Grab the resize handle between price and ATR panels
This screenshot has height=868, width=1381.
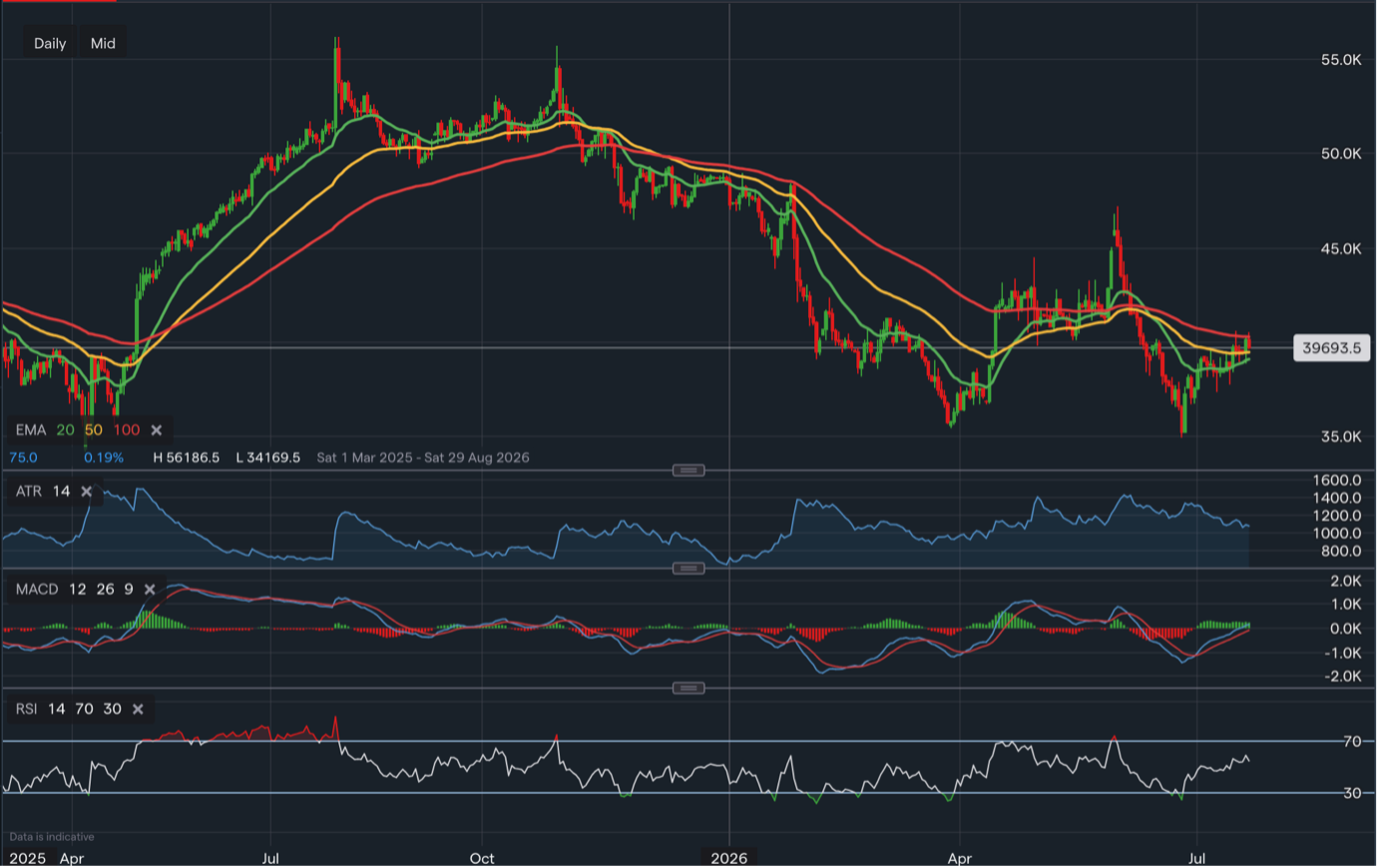pyautogui.click(x=689, y=470)
